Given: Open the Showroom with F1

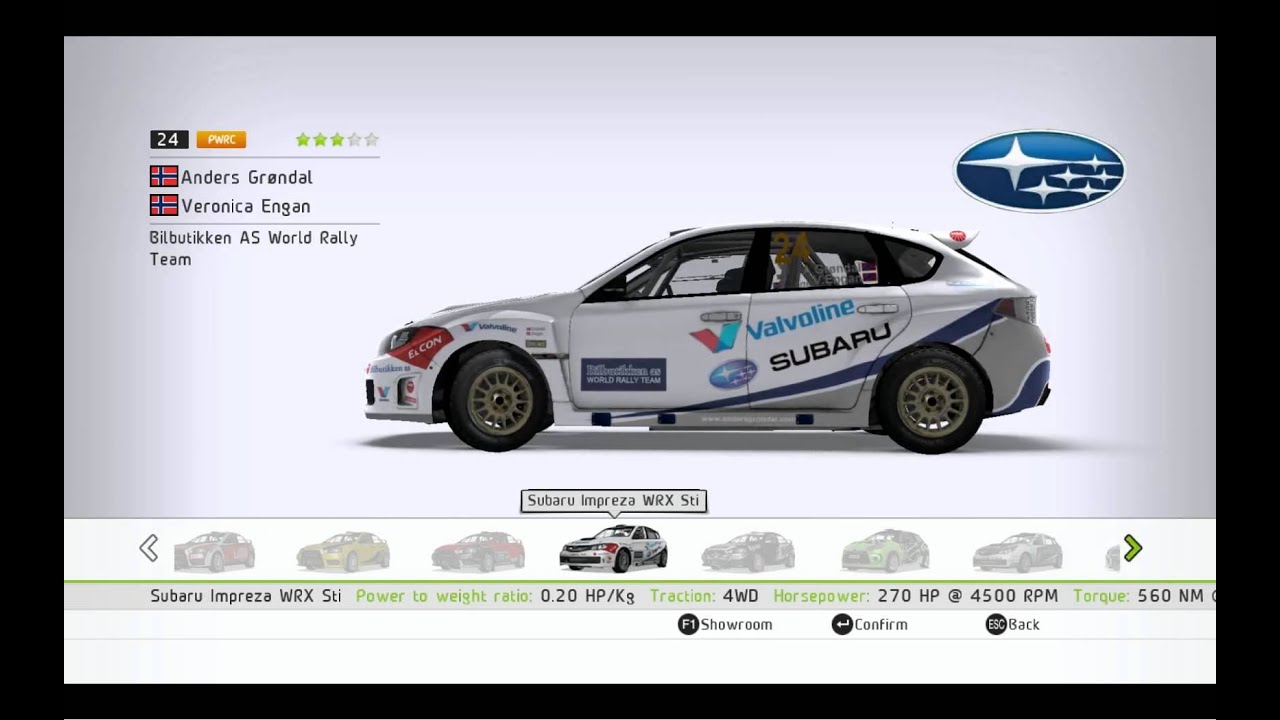Looking at the screenshot, I should [x=725, y=624].
